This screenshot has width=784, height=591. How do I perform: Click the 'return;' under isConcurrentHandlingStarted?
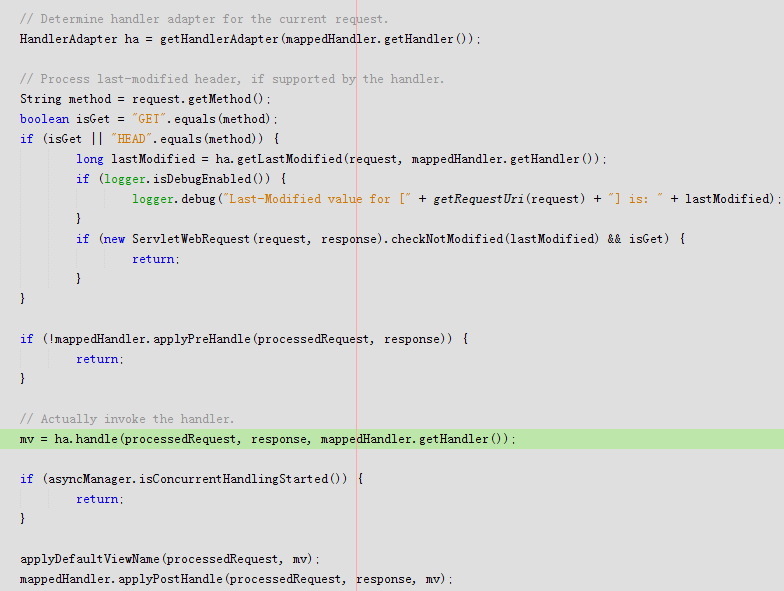click(100, 499)
